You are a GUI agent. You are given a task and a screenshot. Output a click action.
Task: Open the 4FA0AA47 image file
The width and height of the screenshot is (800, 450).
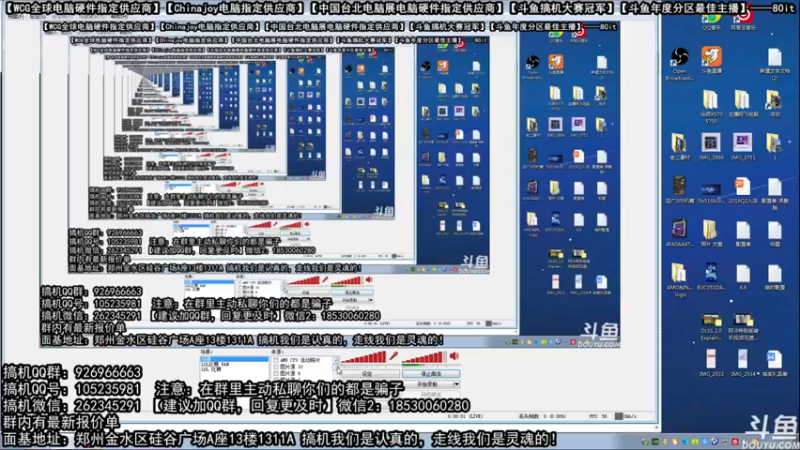point(679,233)
